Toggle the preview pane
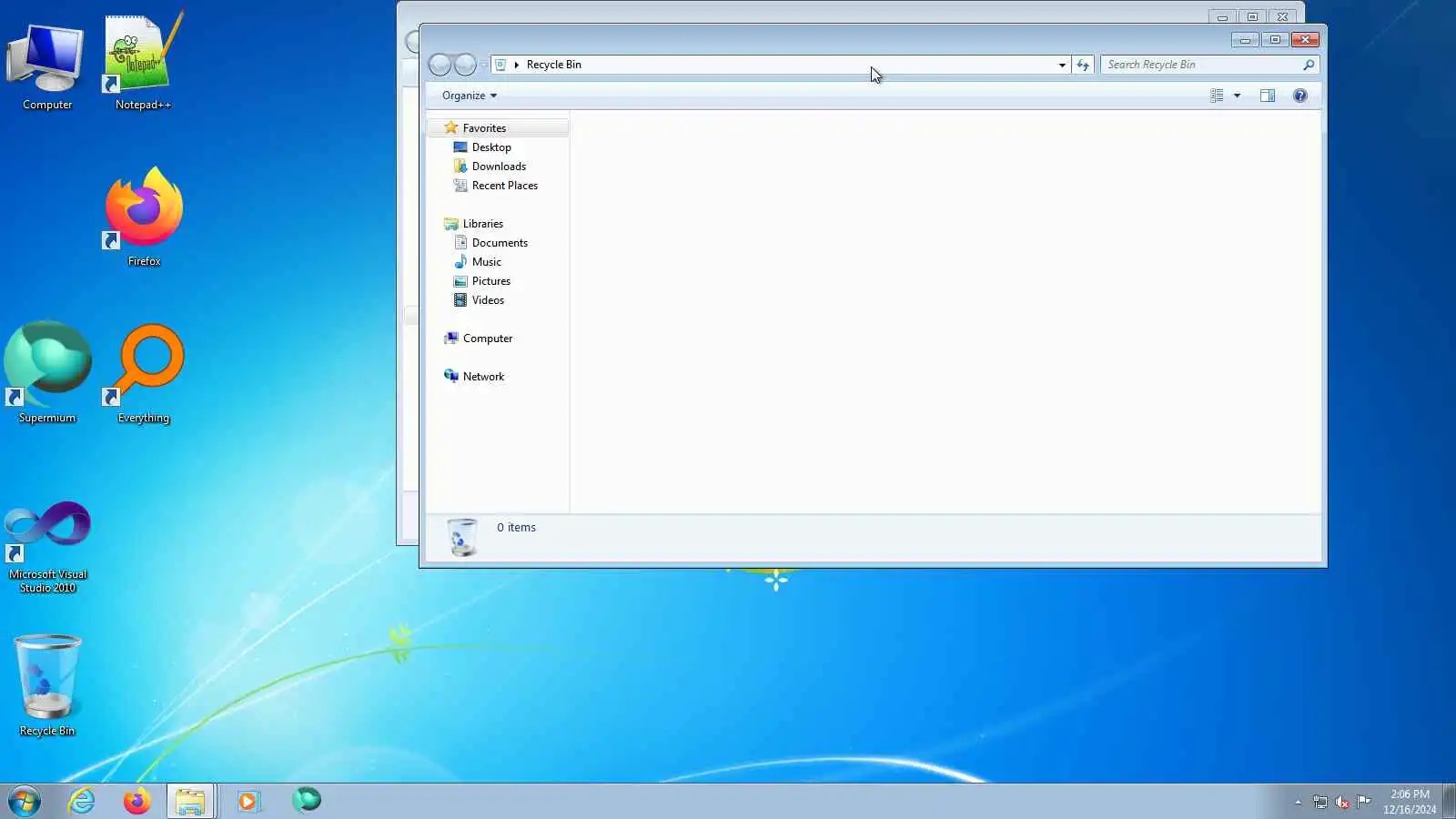The image size is (1456, 819). pyautogui.click(x=1268, y=96)
